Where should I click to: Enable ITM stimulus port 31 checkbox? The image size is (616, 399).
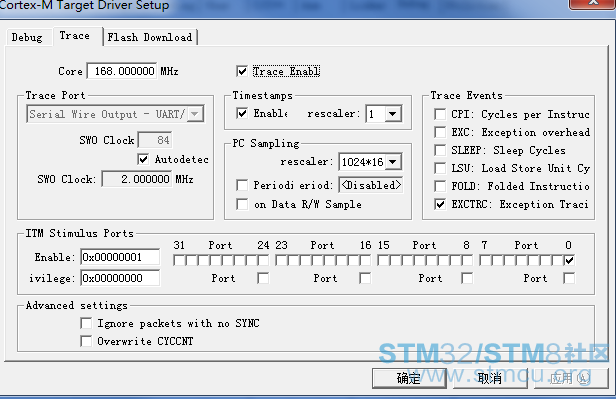[x=179, y=260]
